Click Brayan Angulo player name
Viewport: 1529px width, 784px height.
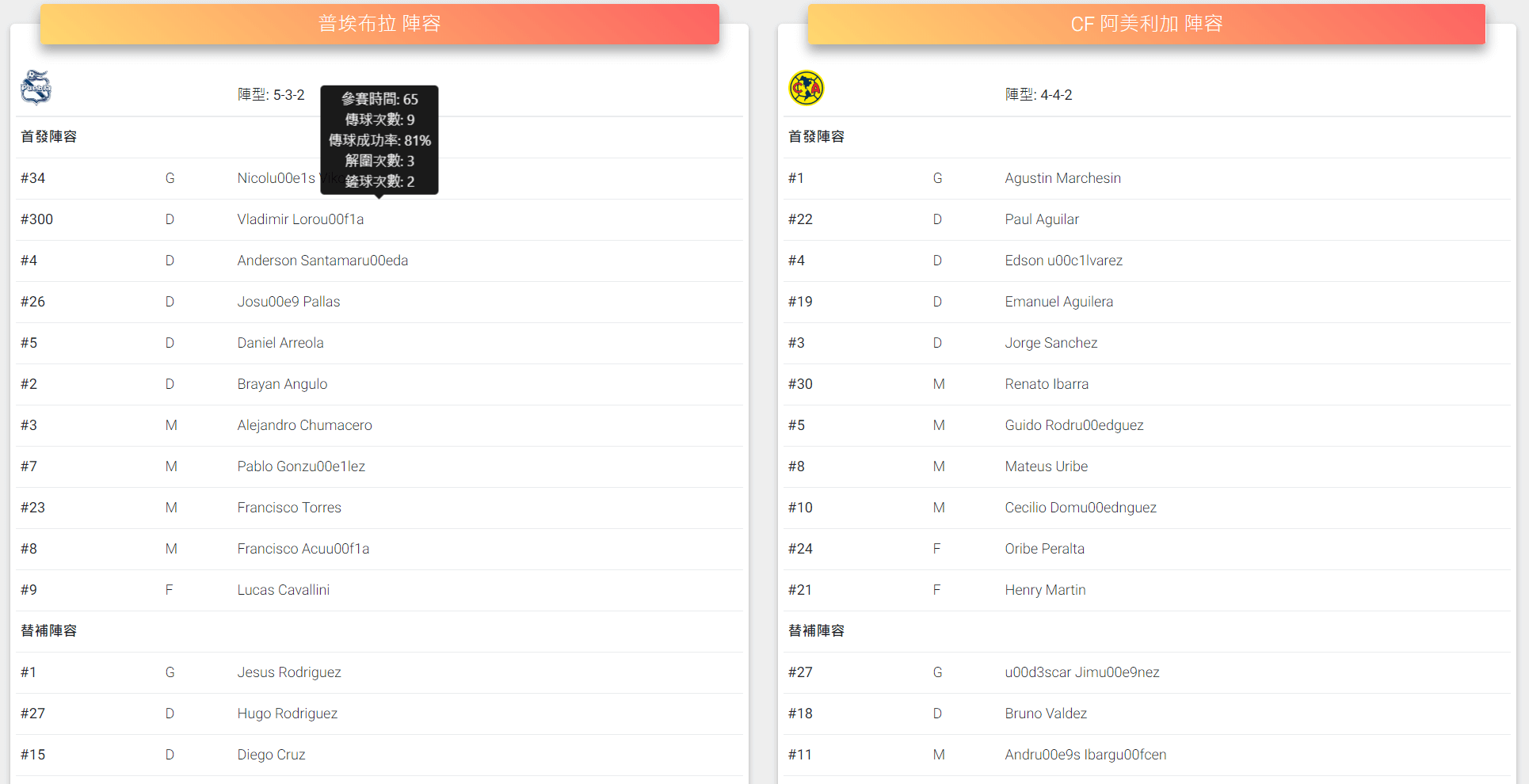[282, 384]
